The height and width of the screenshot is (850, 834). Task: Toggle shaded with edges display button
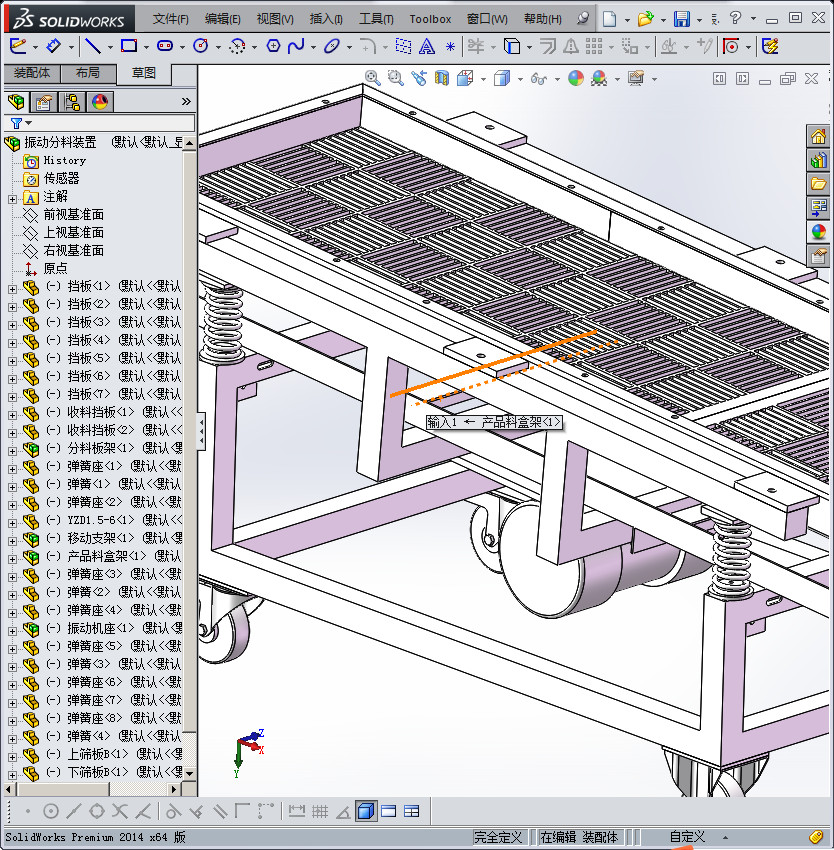[366, 811]
